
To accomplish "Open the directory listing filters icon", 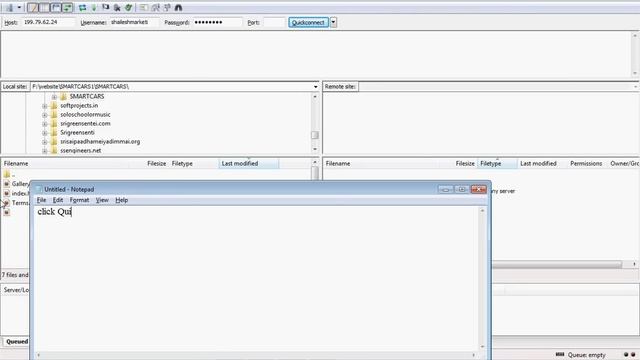I will coord(144,8).
